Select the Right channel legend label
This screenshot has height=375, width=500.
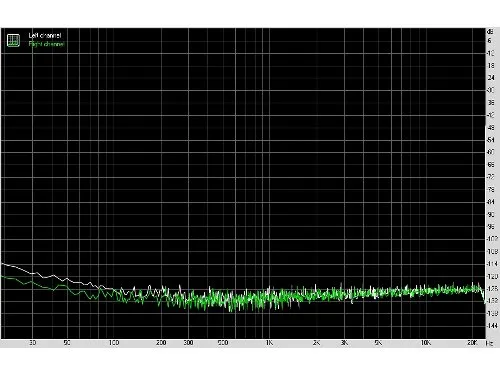point(46,44)
